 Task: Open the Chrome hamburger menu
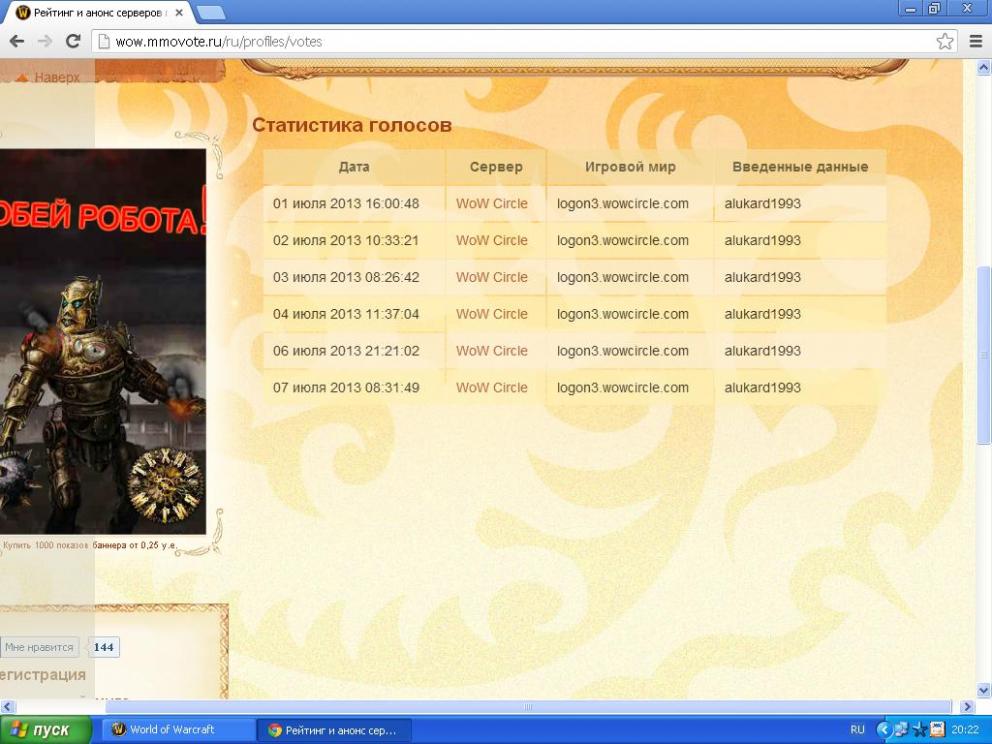click(x=976, y=41)
